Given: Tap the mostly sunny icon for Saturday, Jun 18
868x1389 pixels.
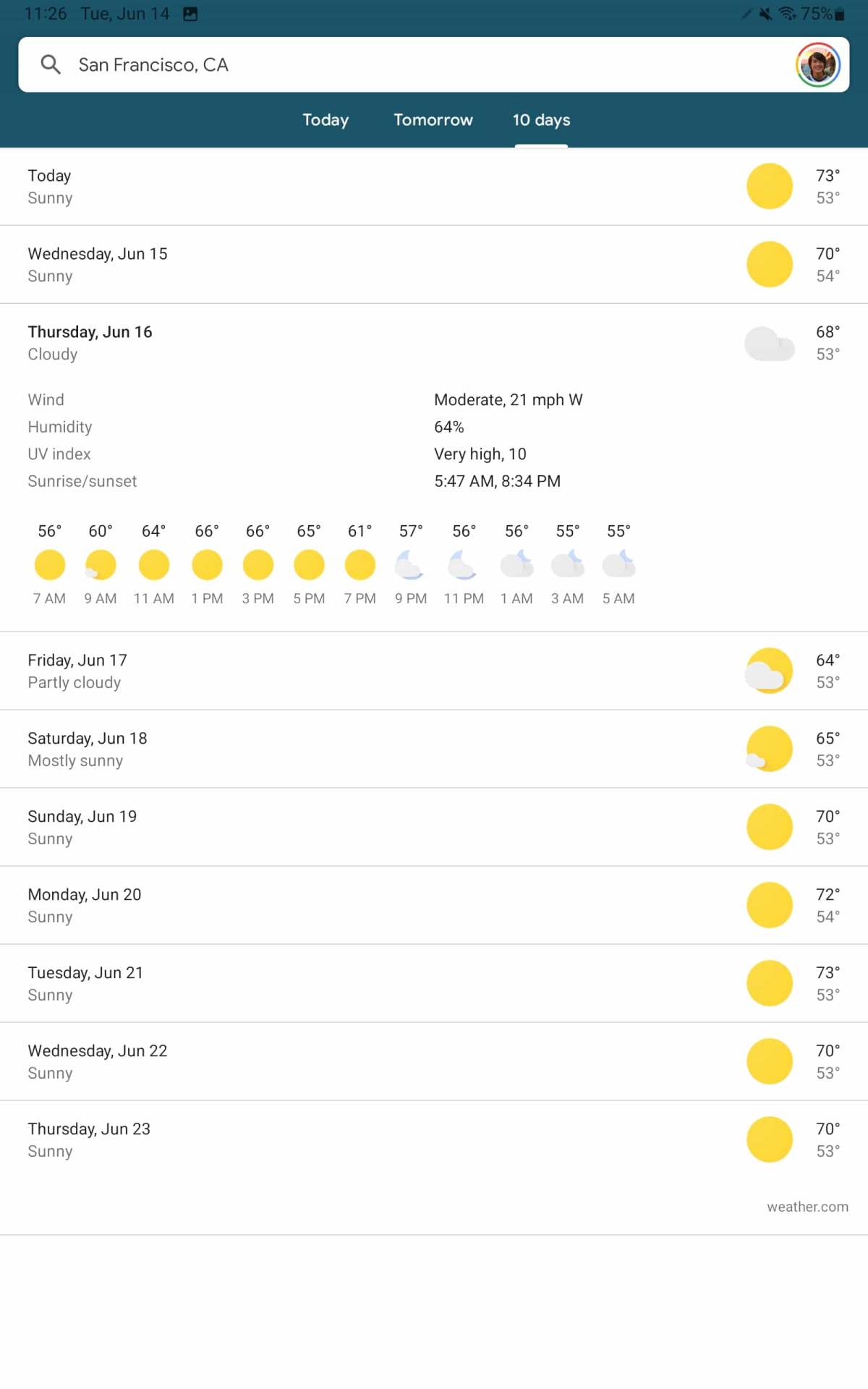Looking at the screenshot, I should [x=769, y=749].
